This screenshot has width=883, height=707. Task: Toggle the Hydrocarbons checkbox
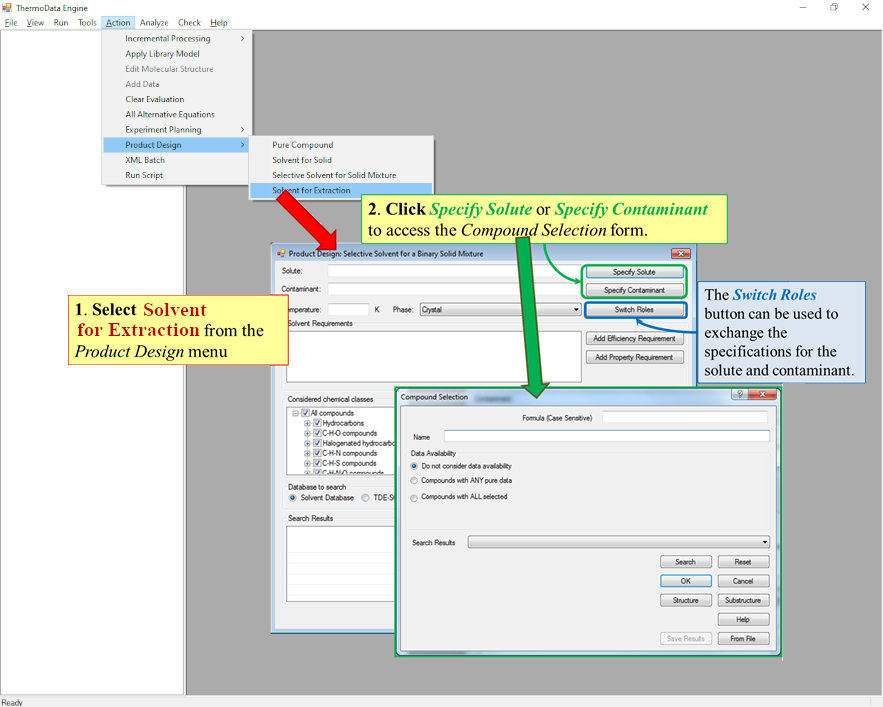(317, 423)
